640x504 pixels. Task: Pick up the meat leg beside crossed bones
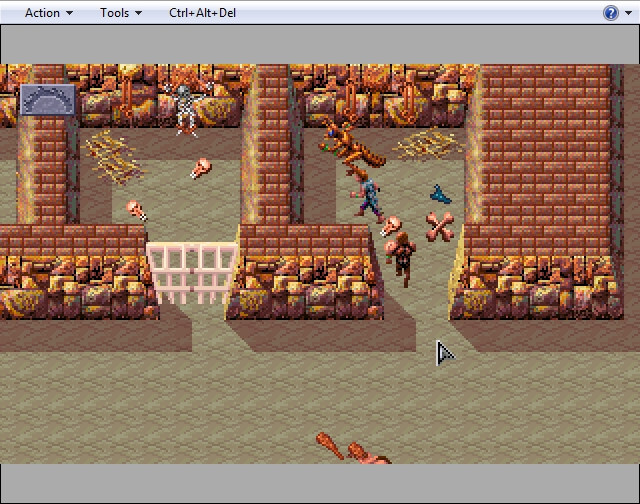click(391, 226)
